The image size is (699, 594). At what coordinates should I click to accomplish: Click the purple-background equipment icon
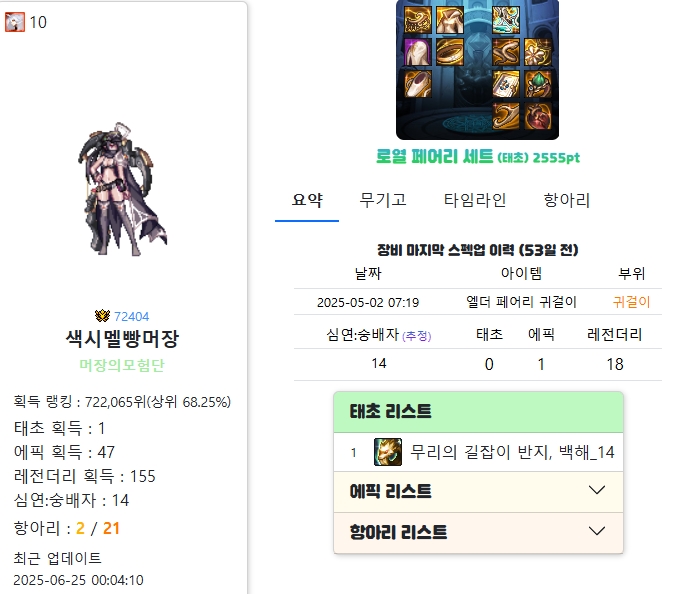(x=418, y=52)
